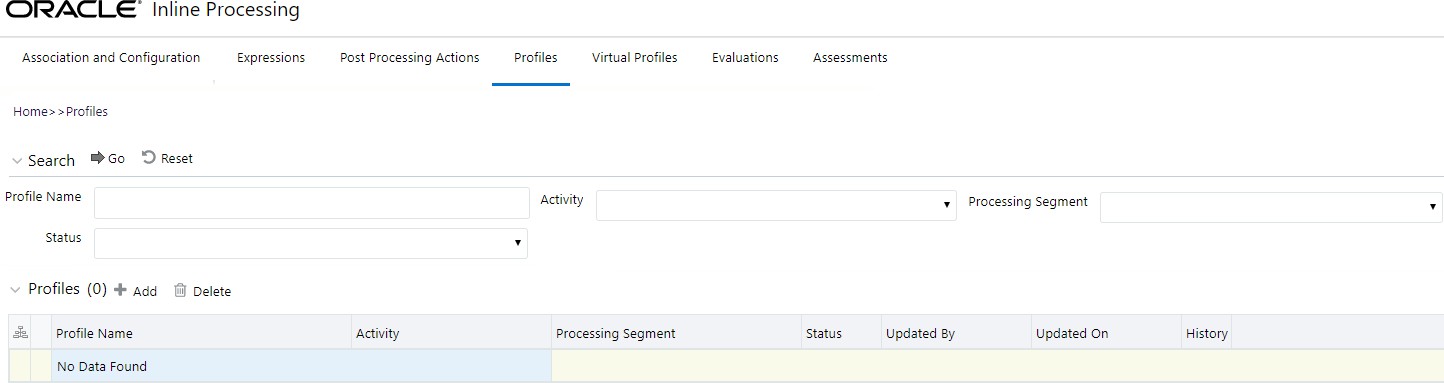The width and height of the screenshot is (1444, 383).
Task: Click the Reset circular arrow icon
Action: [x=149, y=158]
